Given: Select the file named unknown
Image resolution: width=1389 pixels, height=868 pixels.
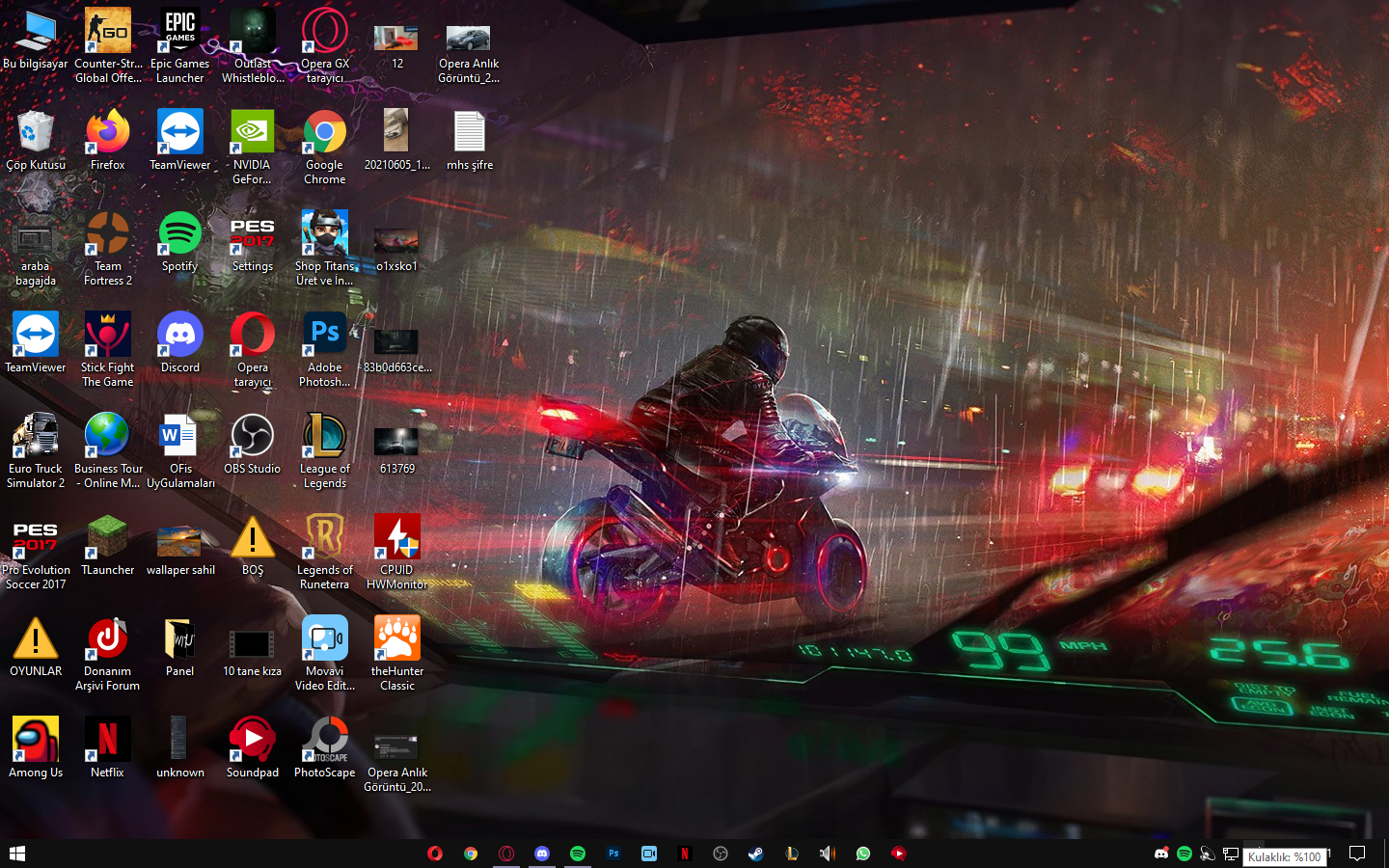Looking at the screenshot, I should (x=180, y=749).
